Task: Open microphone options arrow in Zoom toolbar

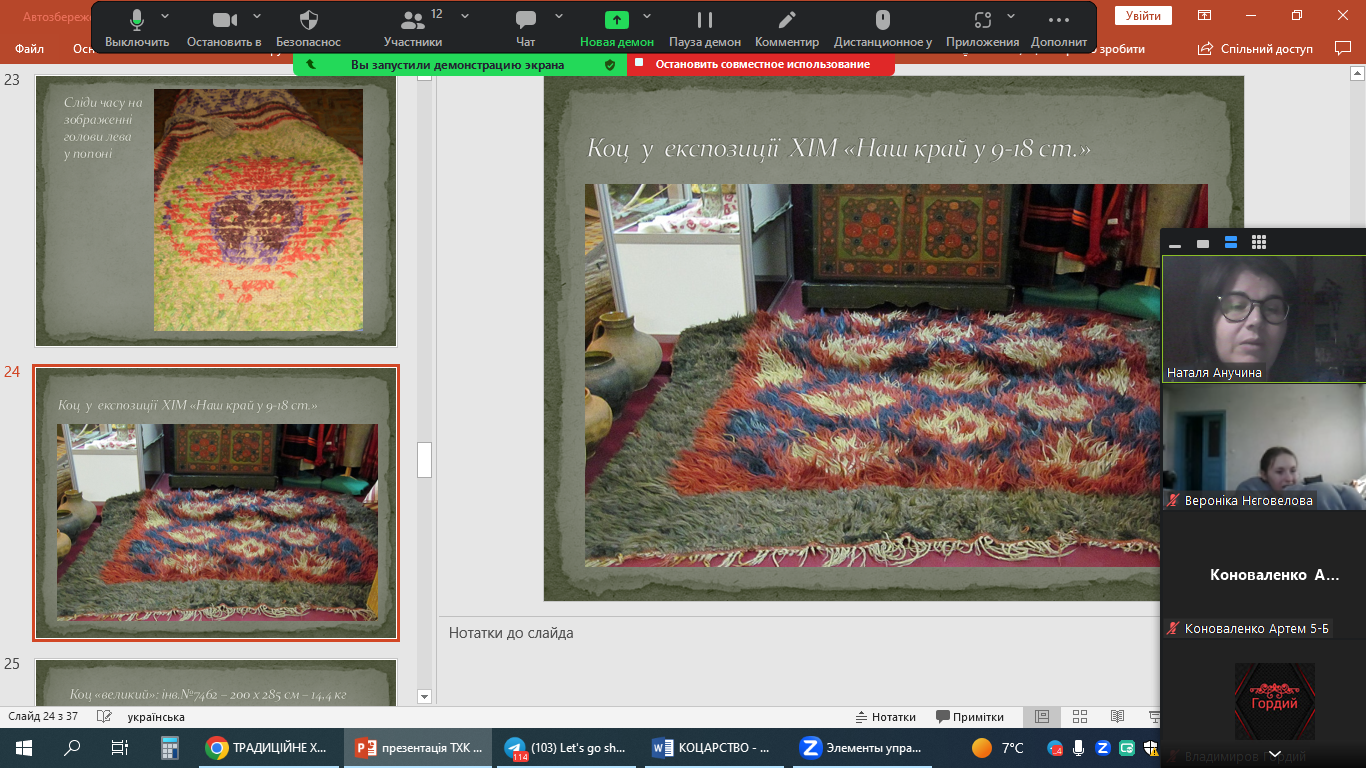Action: coord(165,17)
